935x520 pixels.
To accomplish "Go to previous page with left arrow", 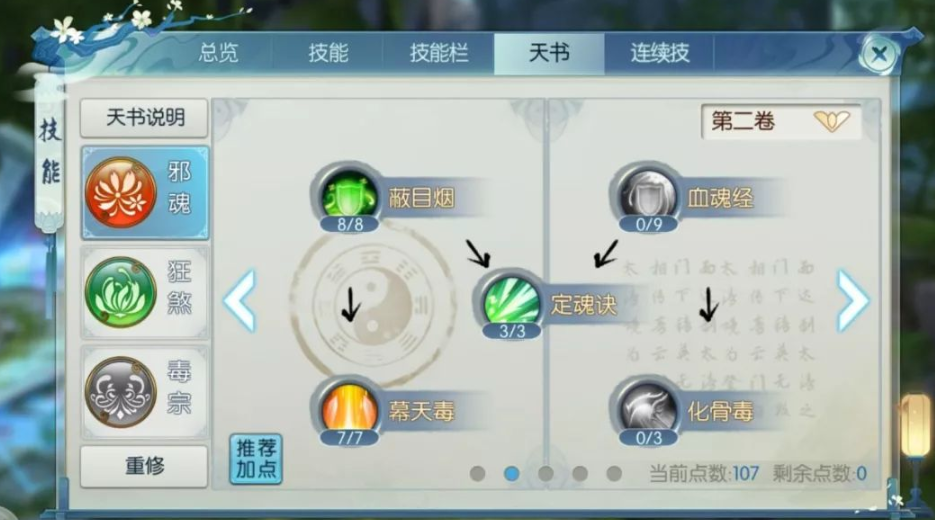I will pyautogui.click(x=240, y=300).
